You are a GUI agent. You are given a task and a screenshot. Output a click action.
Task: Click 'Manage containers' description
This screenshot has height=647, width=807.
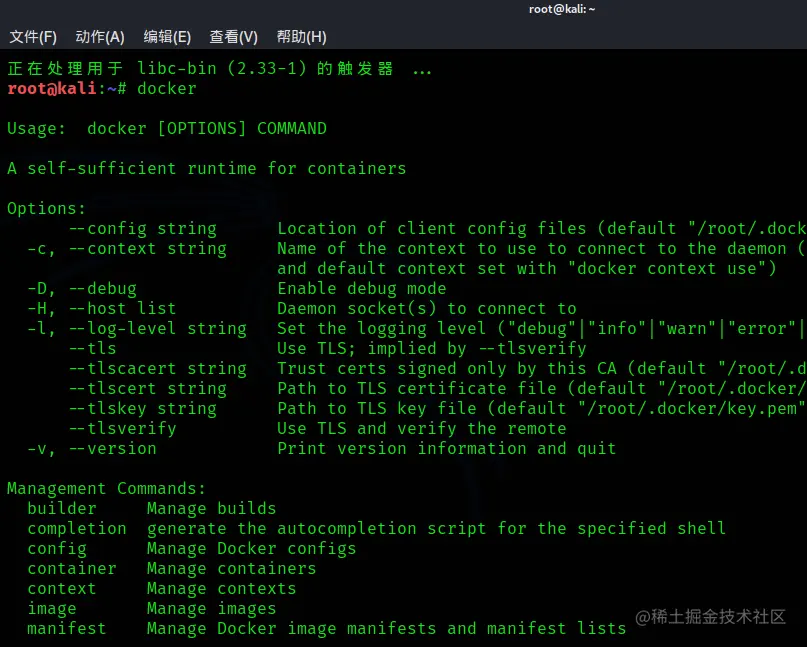[232, 568]
